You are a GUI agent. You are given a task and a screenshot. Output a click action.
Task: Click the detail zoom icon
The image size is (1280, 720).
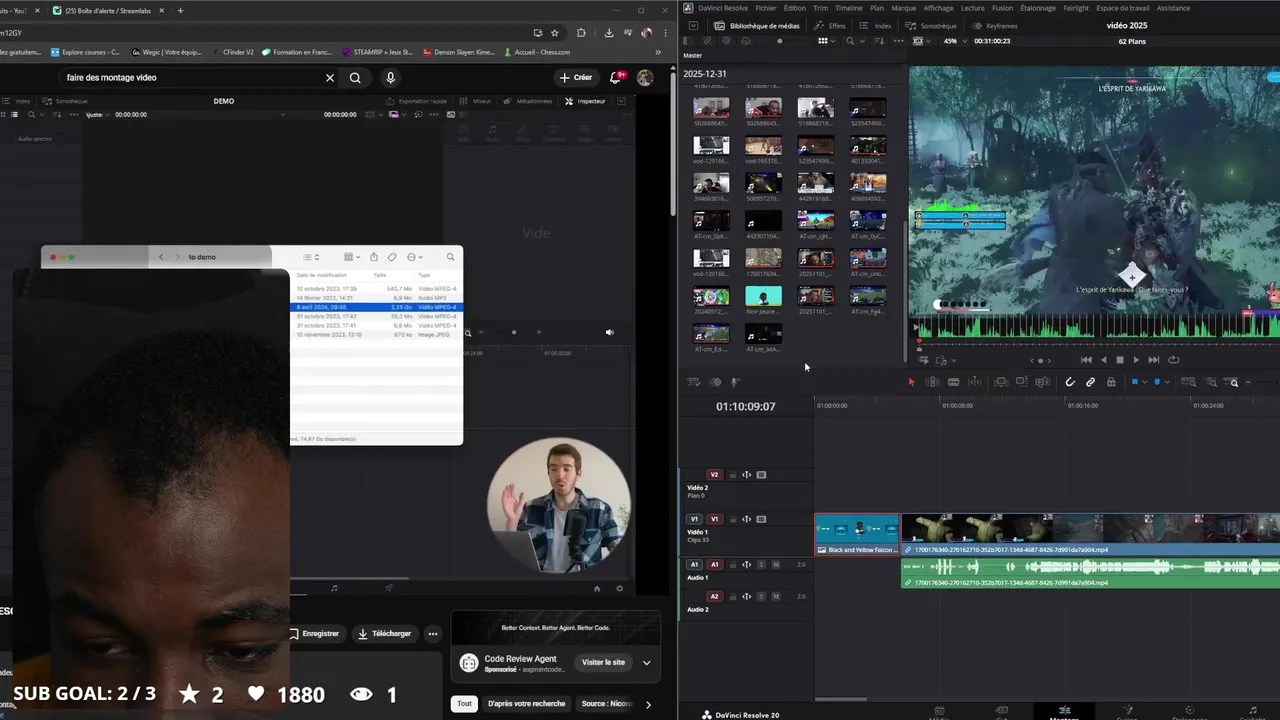click(x=1211, y=382)
